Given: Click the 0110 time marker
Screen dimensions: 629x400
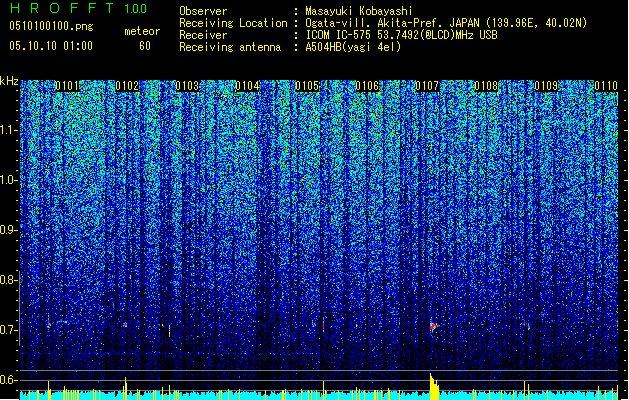Looking at the screenshot, I should (606, 86).
